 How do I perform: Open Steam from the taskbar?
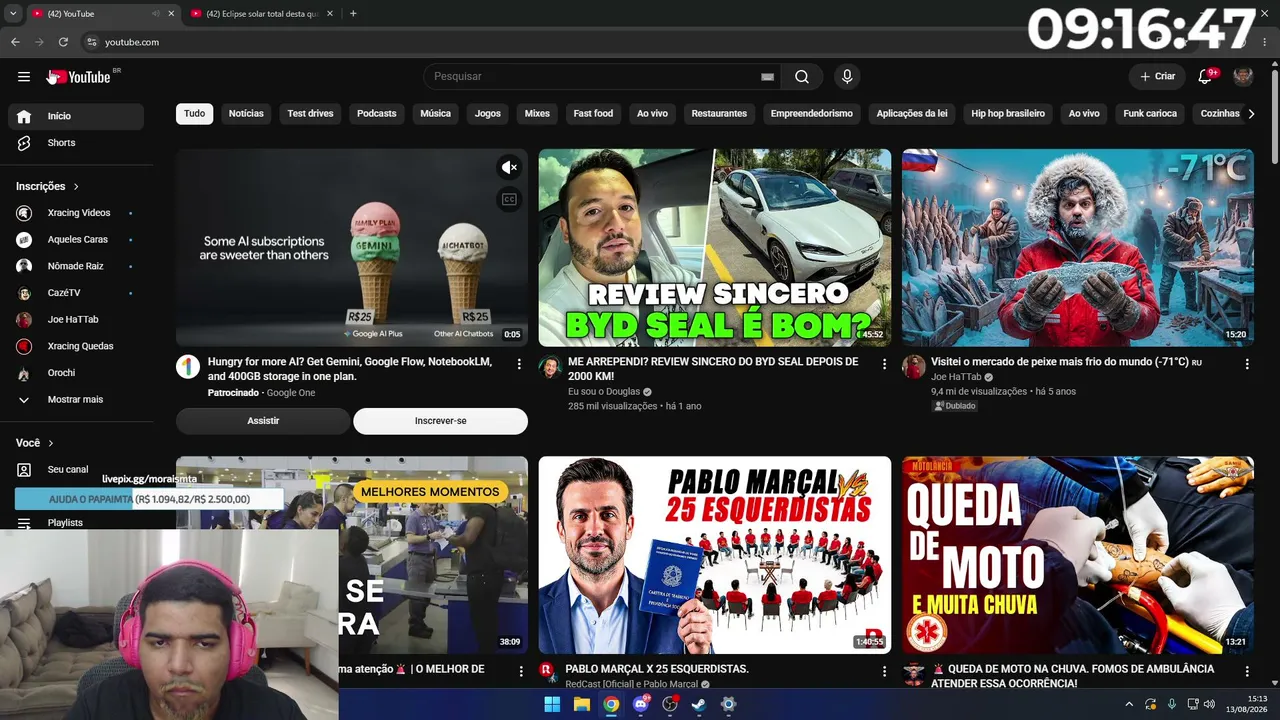click(699, 705)
